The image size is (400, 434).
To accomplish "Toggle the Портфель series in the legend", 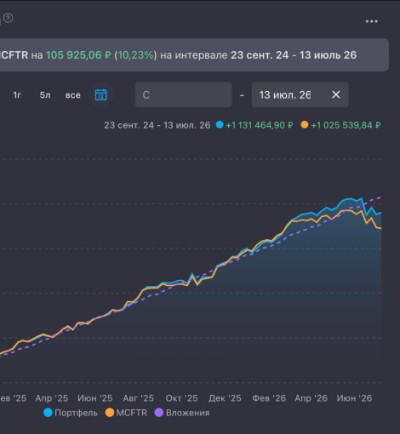I will [70, 413].
